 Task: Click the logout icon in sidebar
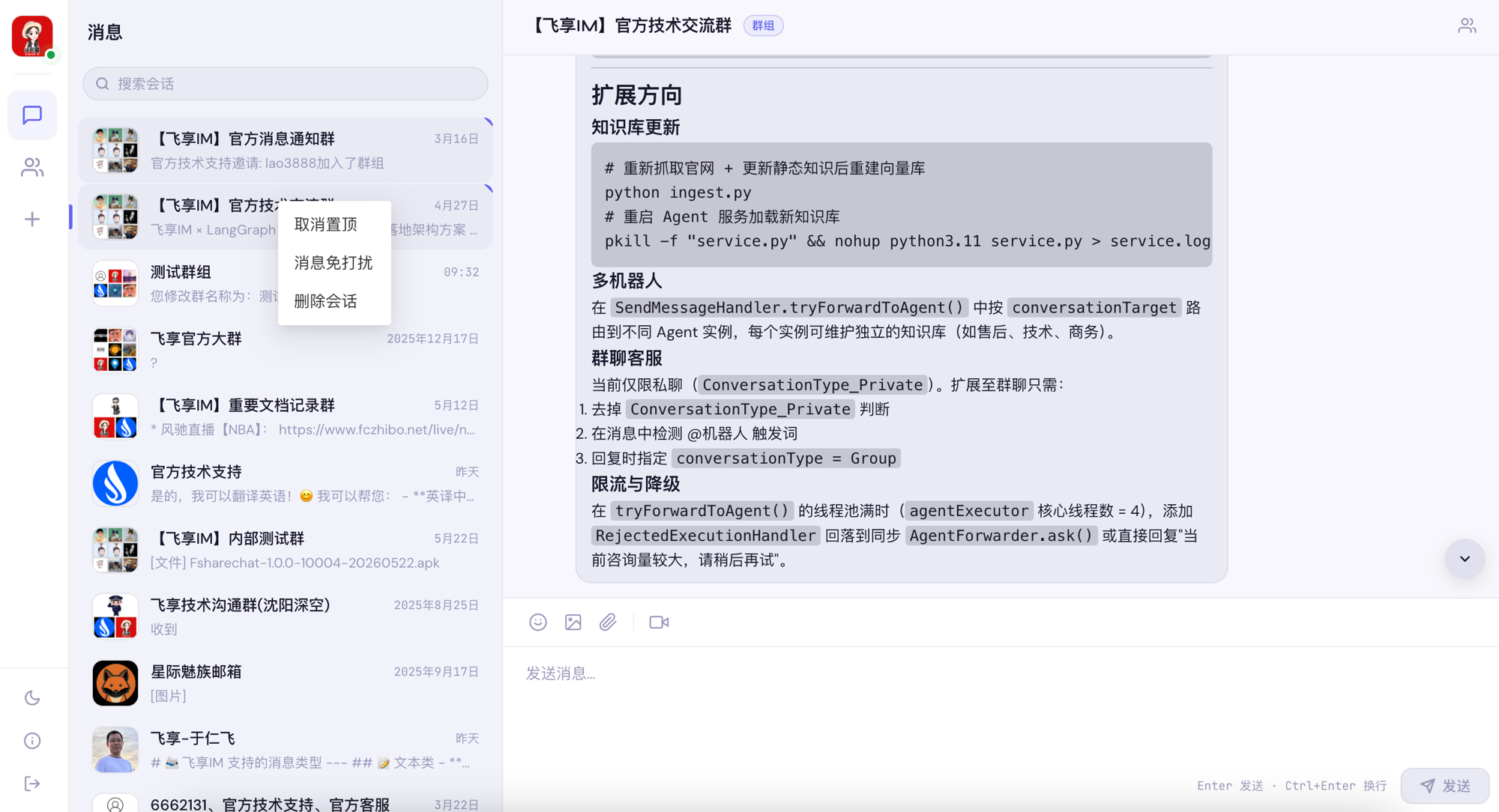tap(32, 784)
